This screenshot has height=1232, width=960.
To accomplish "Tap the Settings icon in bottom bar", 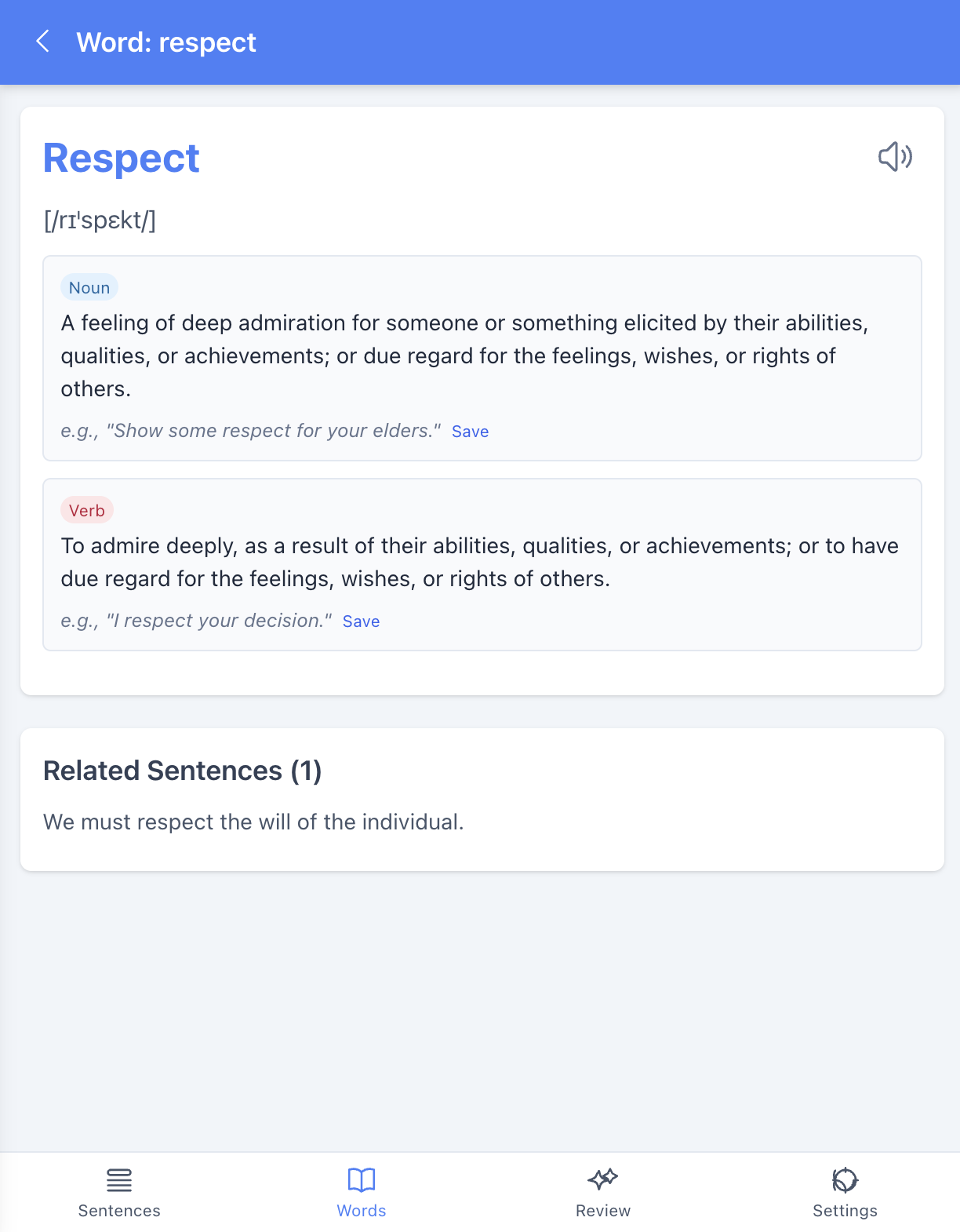I will click(x=845, y=1179).
